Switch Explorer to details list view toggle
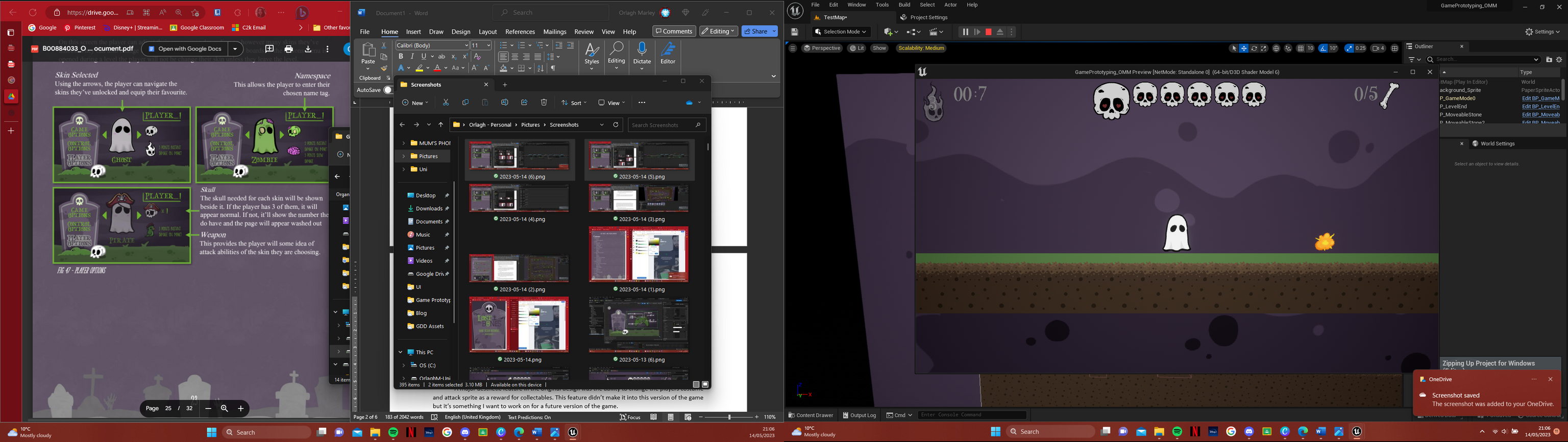 [x=696, y=385]
